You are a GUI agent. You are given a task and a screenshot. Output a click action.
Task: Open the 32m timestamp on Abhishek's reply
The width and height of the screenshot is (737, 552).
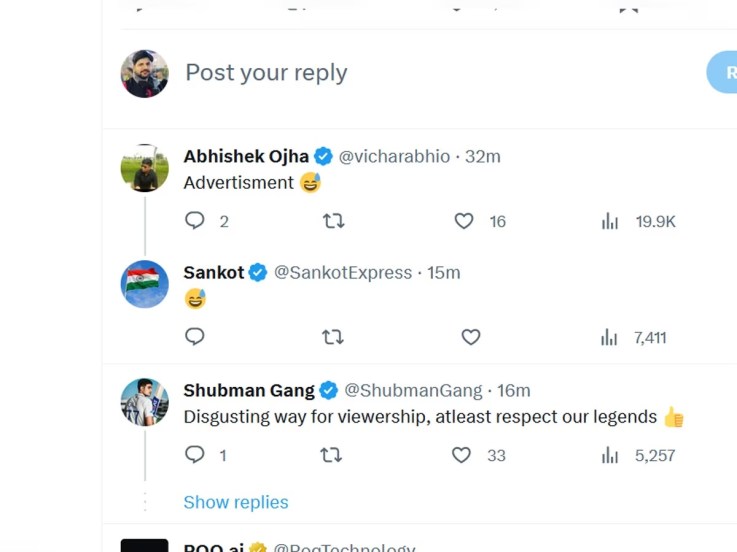(x=483, y=156)
